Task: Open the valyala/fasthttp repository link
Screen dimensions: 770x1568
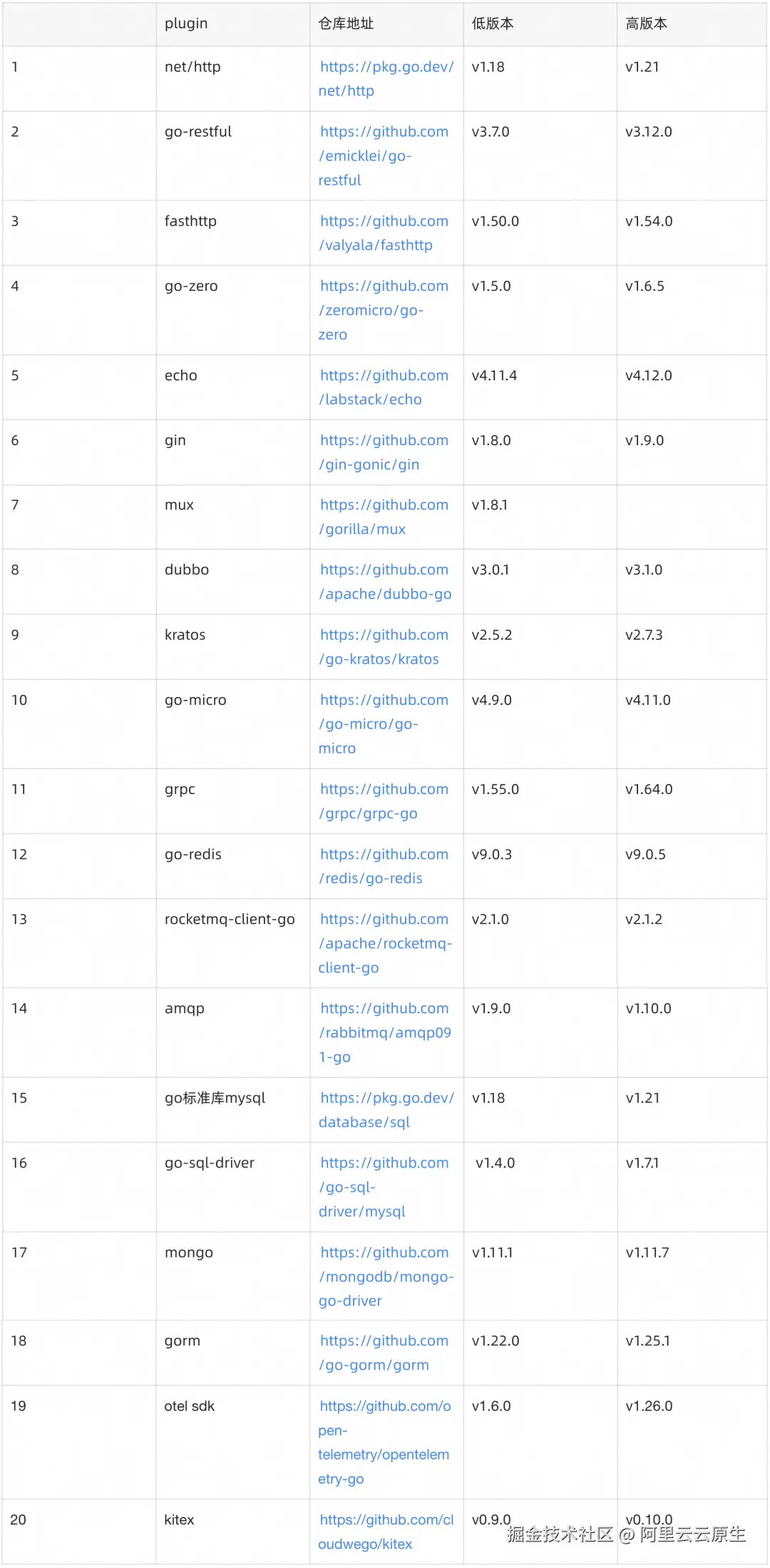Action: coord(384,233)
